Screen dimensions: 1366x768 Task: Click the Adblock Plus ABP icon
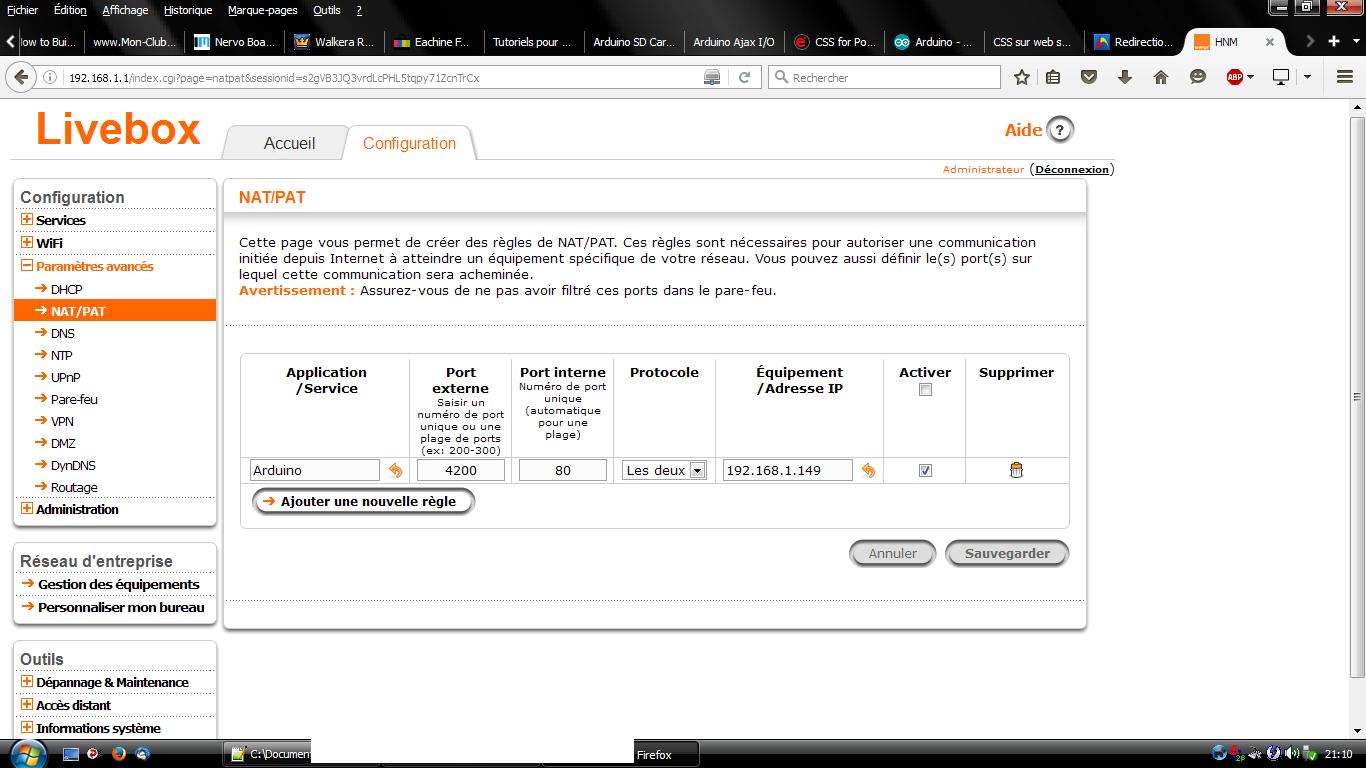click(x=1235, y=77)
